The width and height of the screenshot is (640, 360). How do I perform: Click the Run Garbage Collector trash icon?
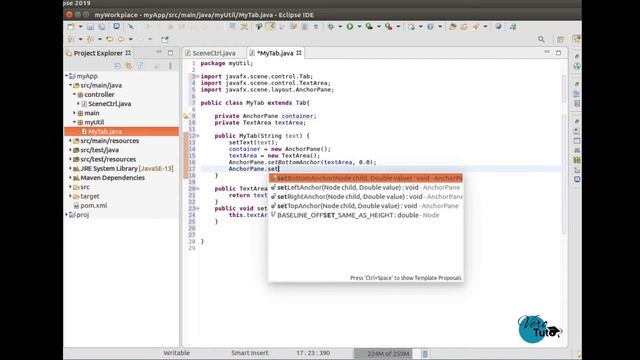tap(425, 353)
